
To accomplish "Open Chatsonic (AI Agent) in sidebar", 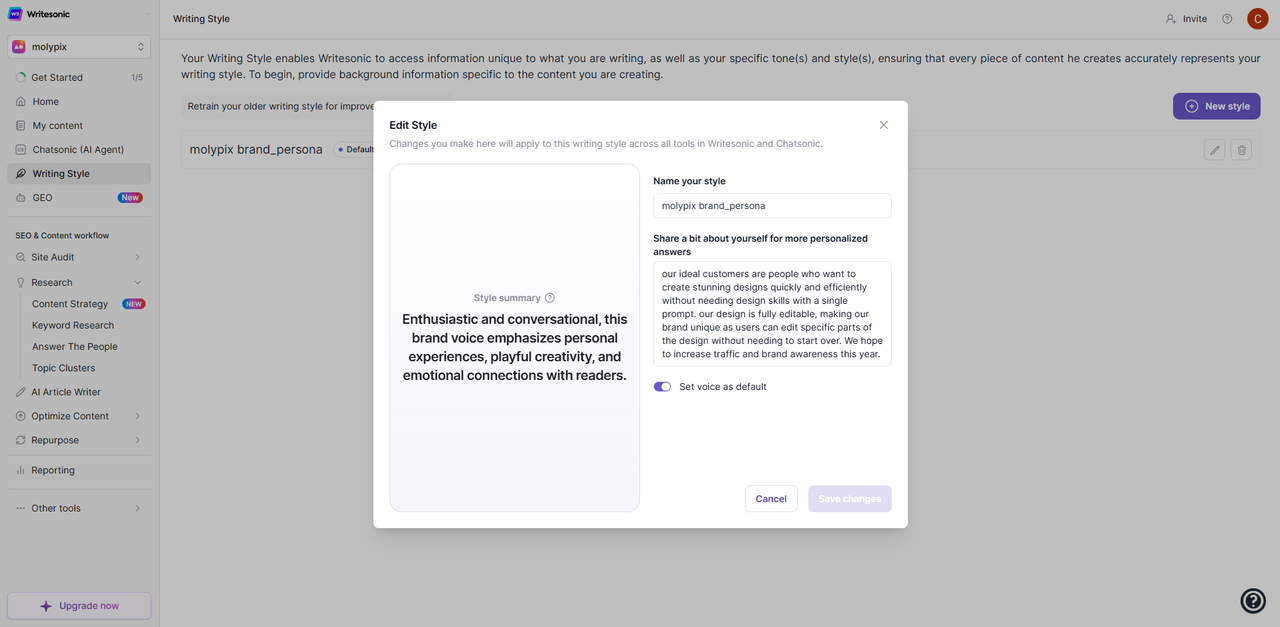I will 79,149.
